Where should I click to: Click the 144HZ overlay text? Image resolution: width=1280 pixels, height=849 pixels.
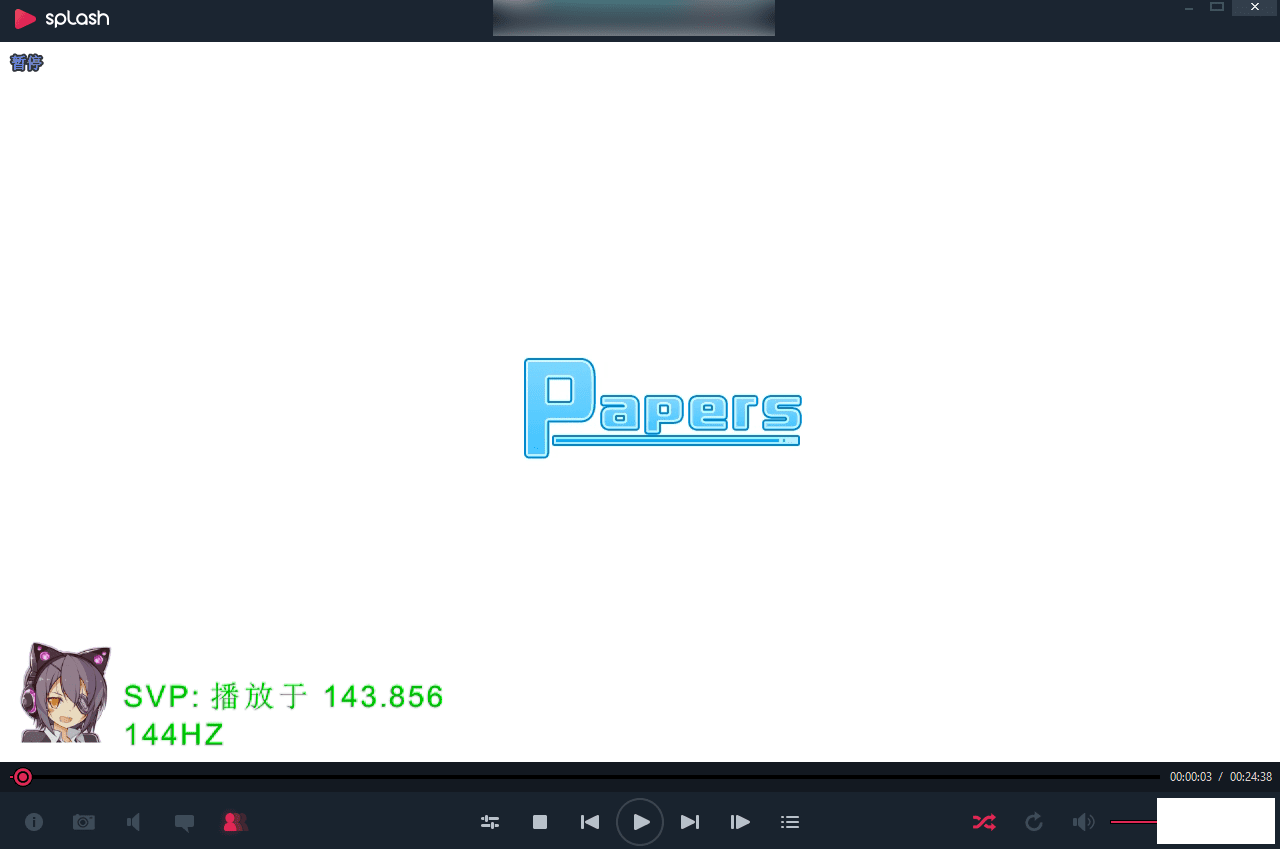point(173,735)
